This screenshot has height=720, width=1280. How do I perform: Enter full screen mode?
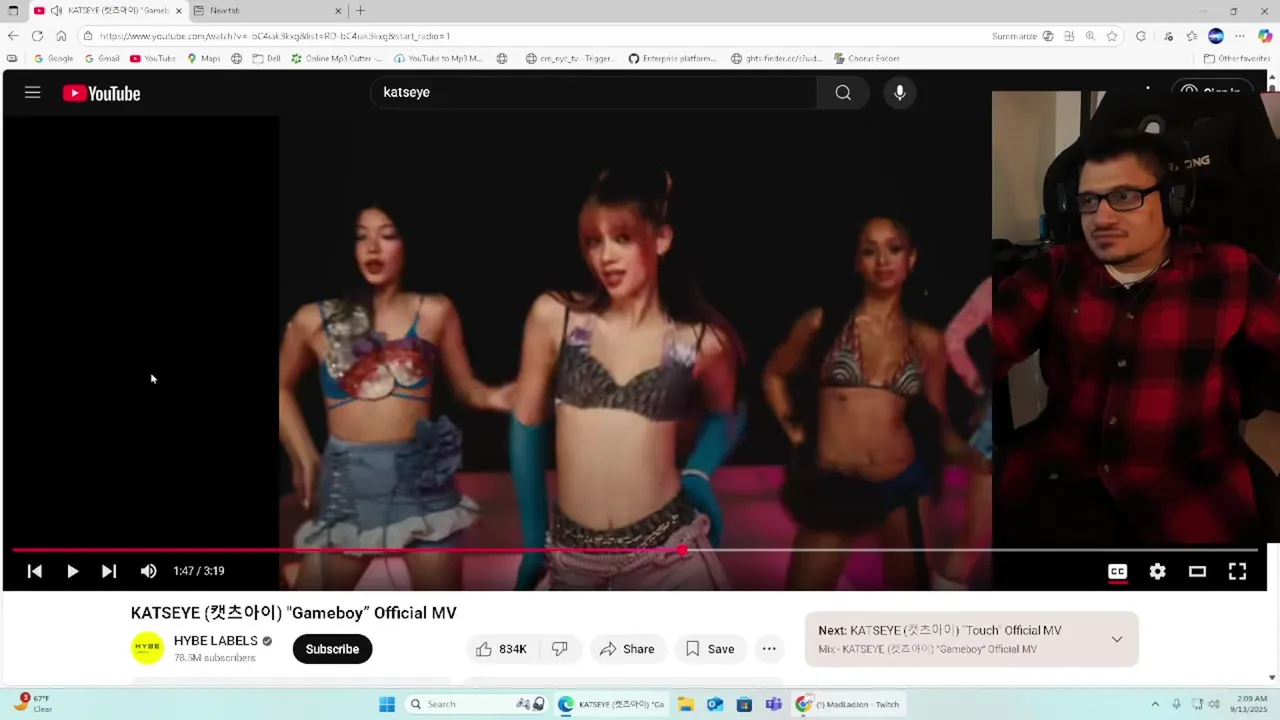[1237, 571]
